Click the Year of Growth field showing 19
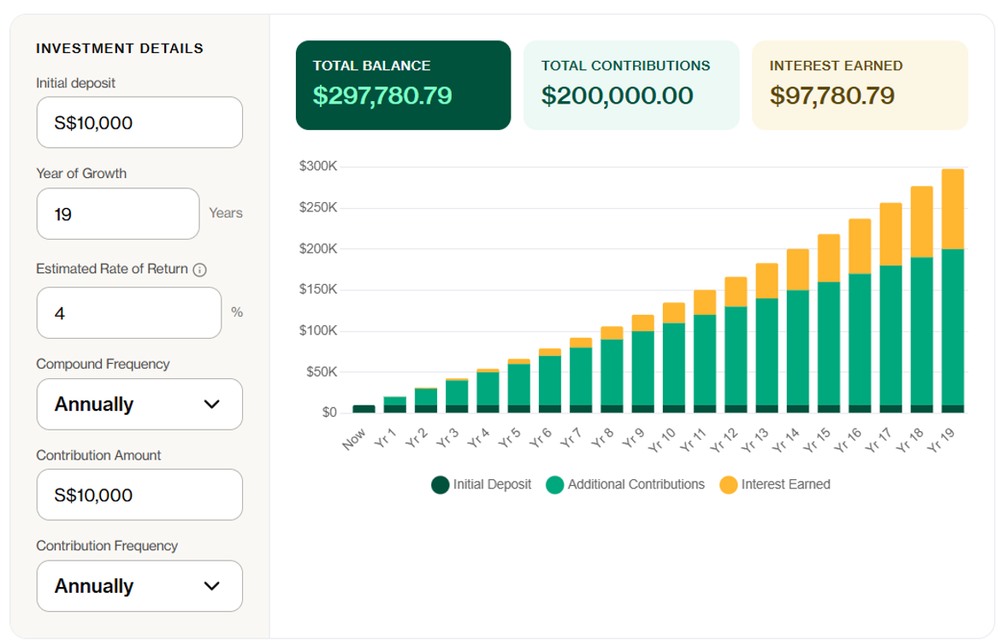Viewport: 1000px width, 641px height. (x=118, y=214)
